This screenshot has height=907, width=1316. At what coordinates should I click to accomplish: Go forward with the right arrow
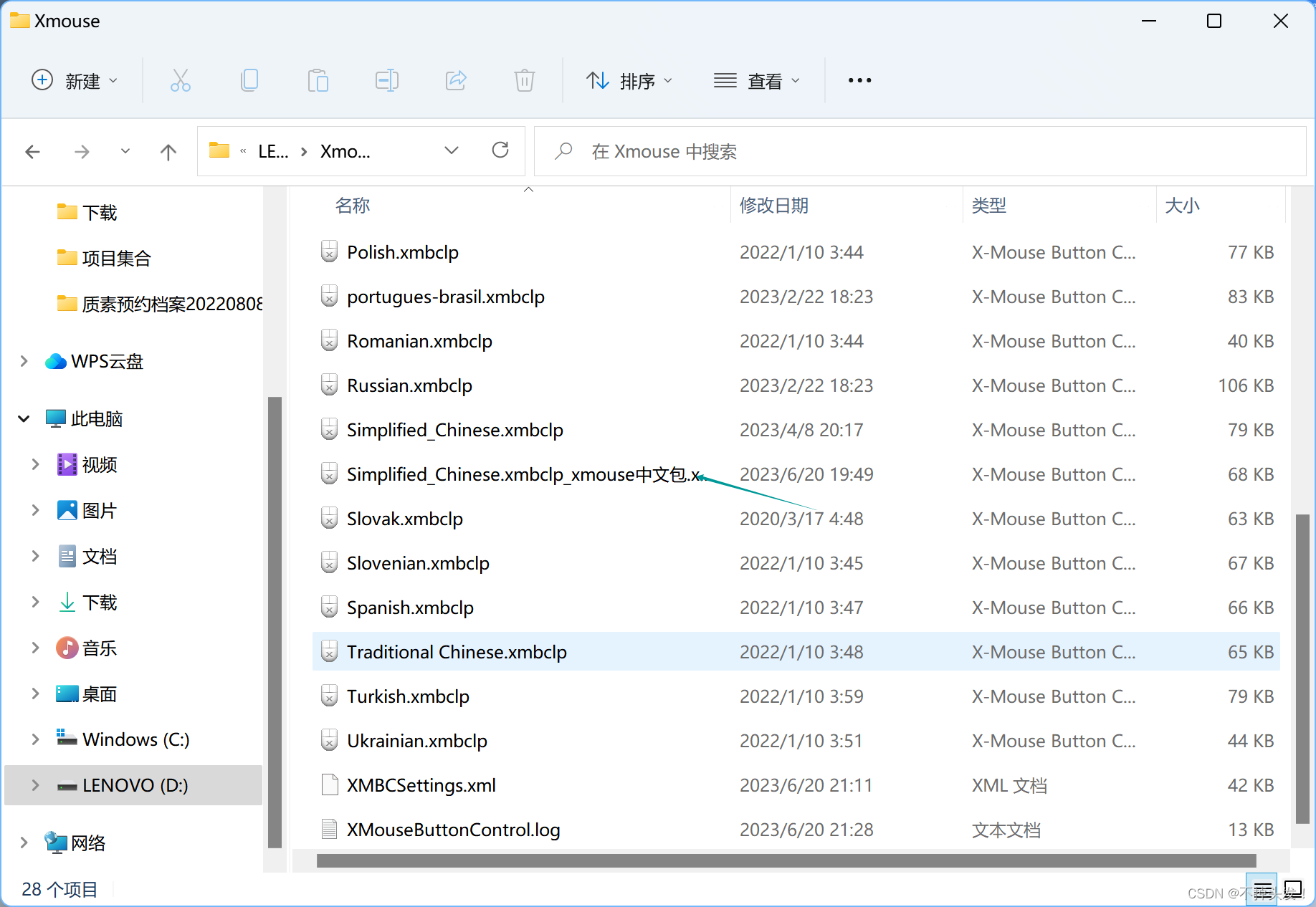(82, 152)
